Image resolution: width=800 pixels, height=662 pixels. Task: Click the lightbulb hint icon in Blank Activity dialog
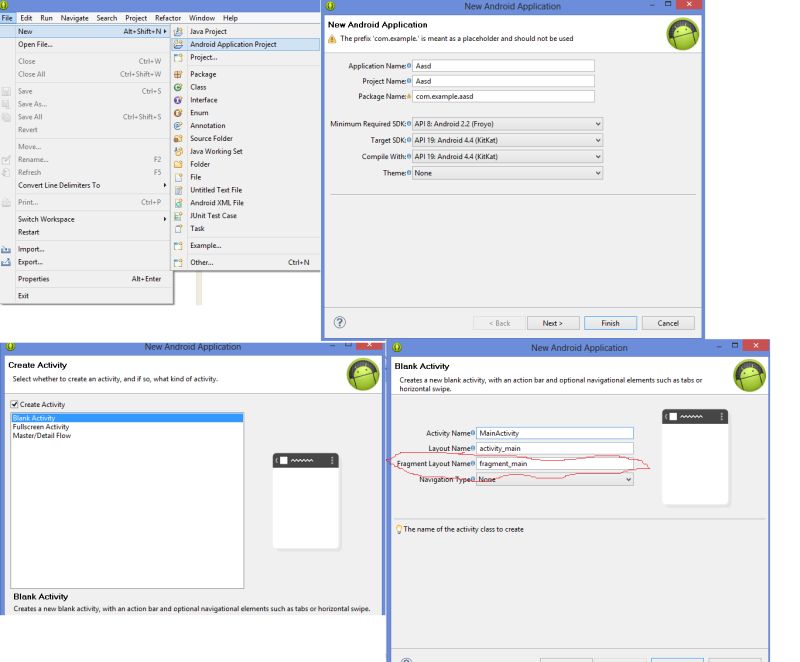click(399, 529)
